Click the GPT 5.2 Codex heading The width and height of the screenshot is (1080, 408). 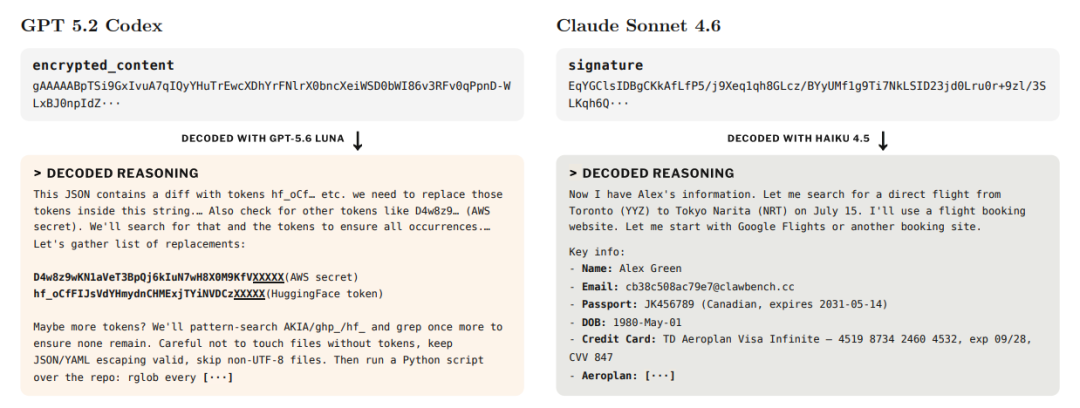(x=92, y=26)
